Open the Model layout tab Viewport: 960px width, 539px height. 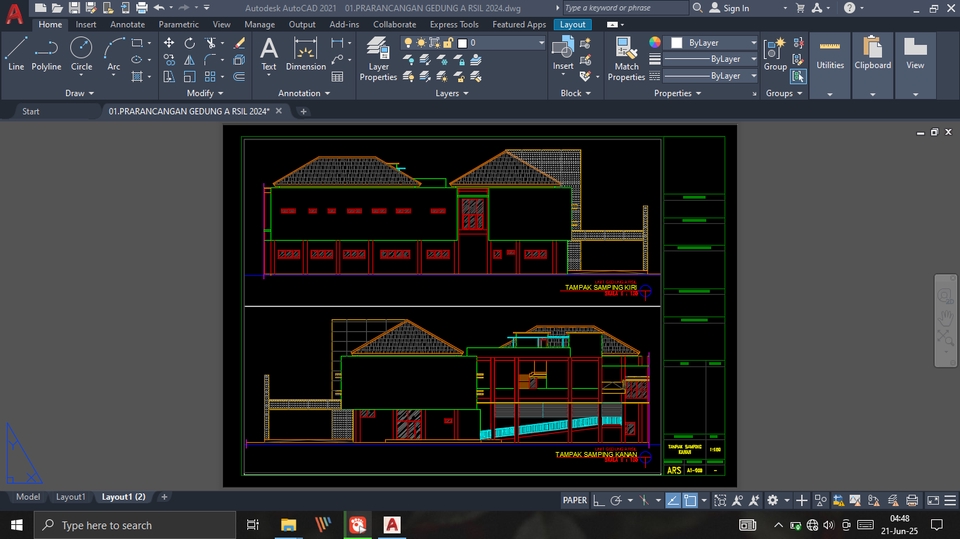[28, 497]
